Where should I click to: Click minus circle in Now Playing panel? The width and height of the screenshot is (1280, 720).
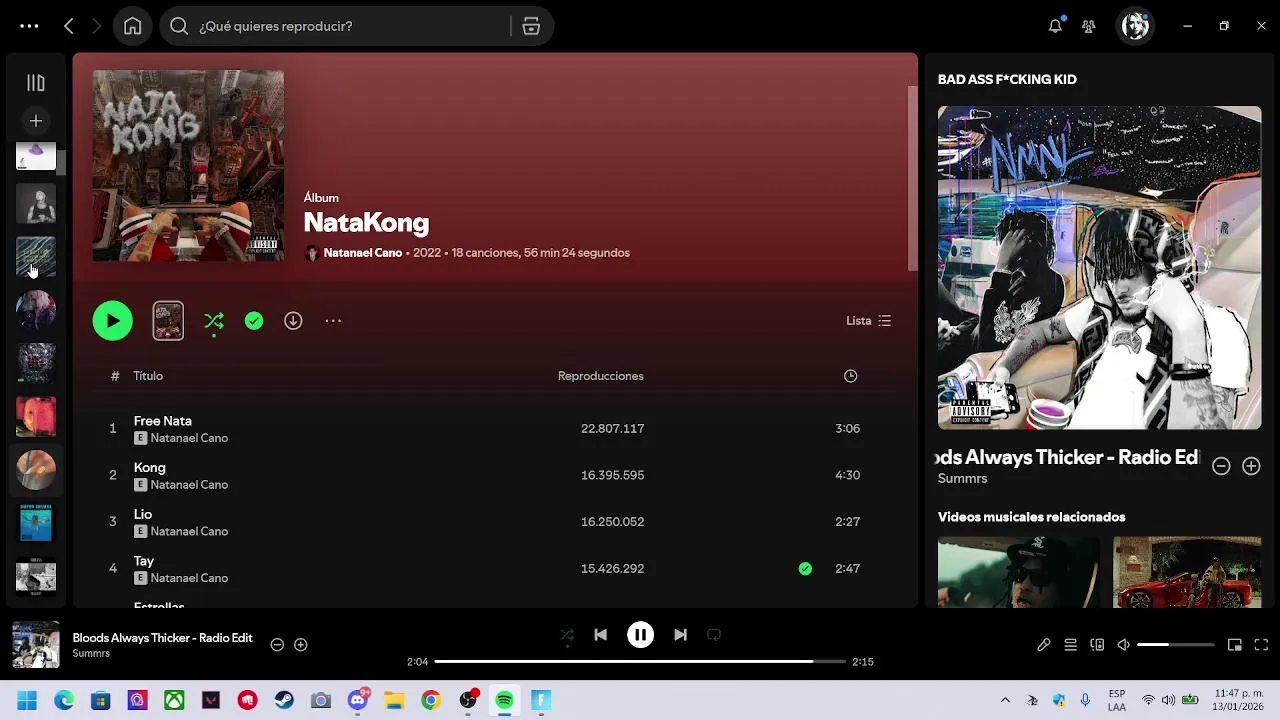1221,466
